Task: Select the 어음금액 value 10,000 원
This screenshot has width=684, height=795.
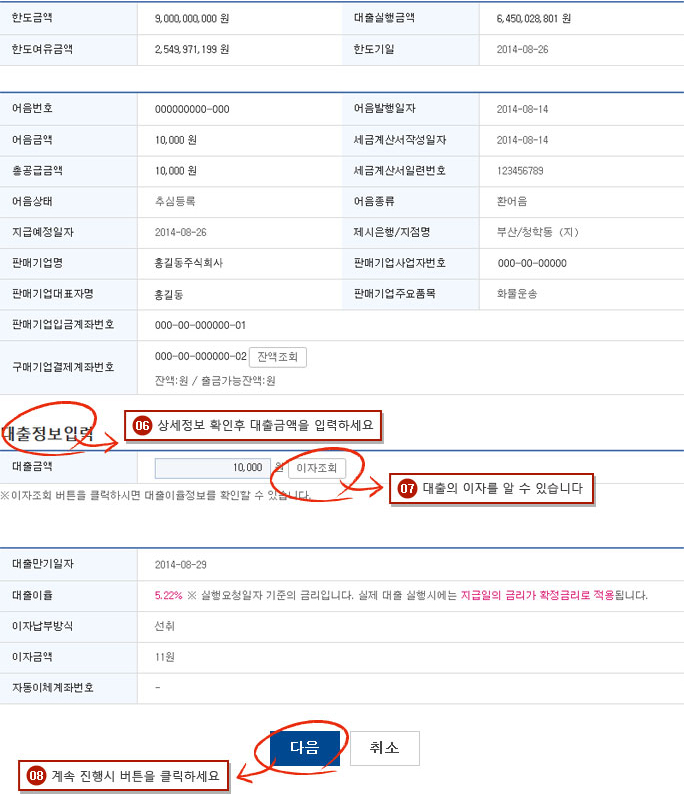Action: click(175, 140)
